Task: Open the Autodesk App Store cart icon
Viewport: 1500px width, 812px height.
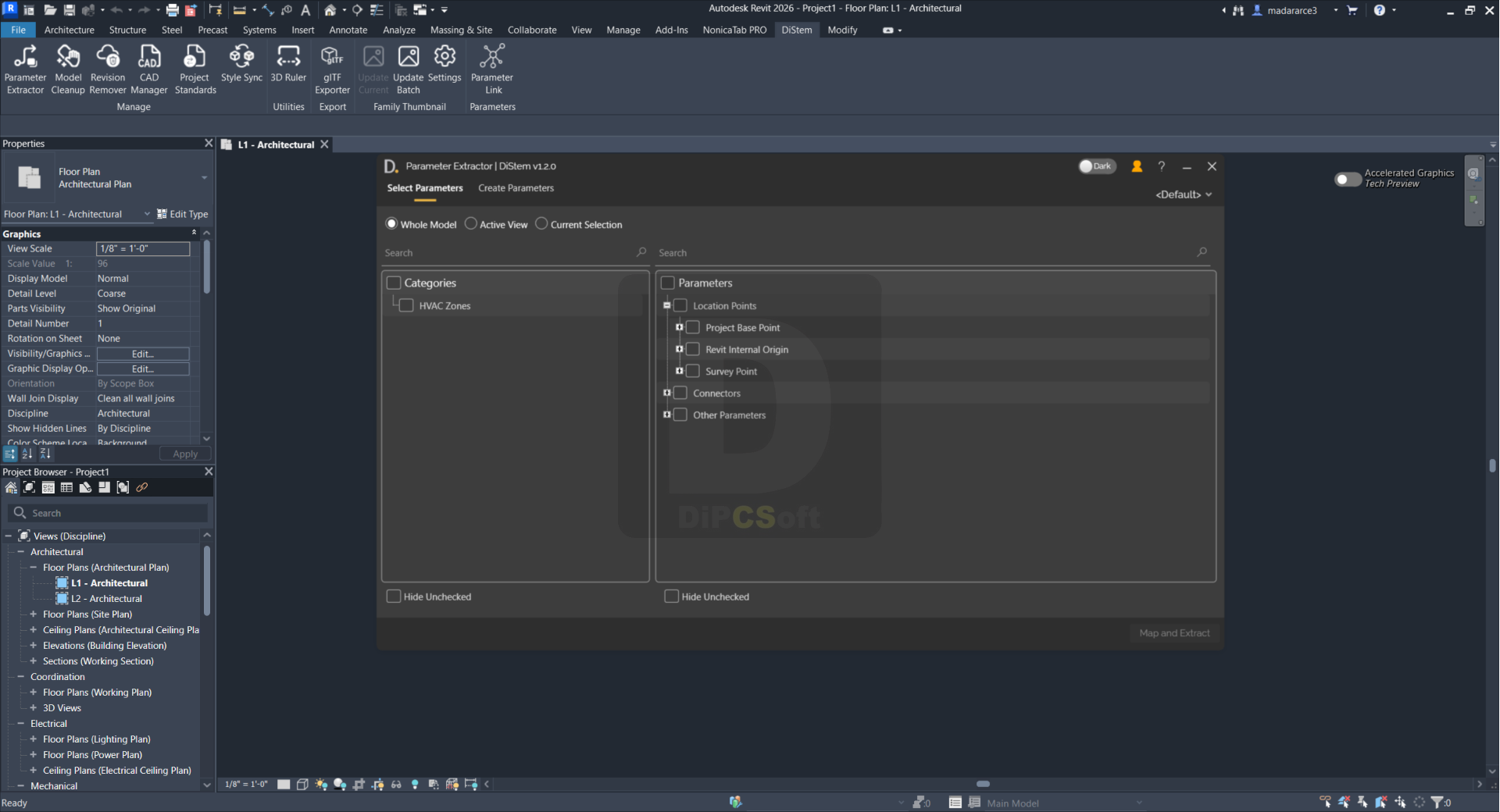Action: pos(1352,10)
